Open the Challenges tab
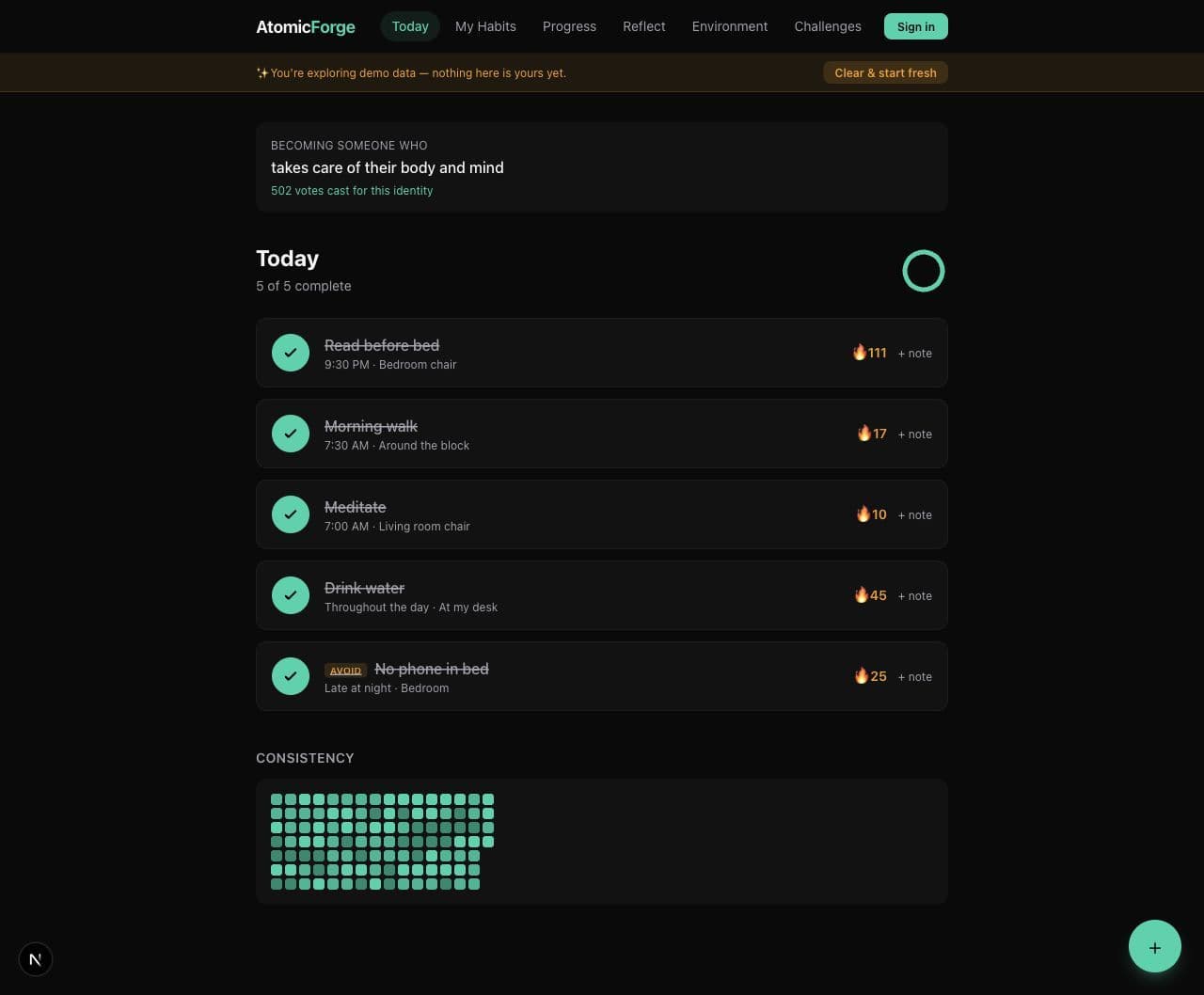Image resolution: width=1204 pixels, height=995 pixels. 828,26
